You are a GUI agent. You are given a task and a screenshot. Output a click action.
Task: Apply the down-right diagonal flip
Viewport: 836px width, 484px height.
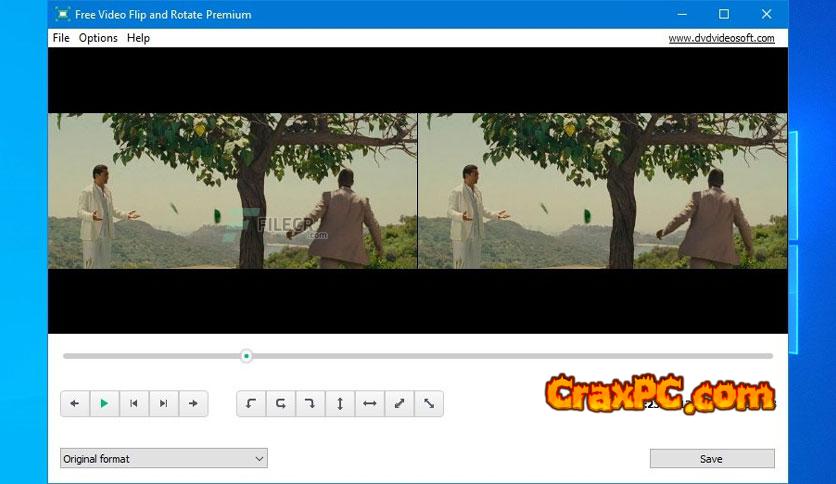(x=428, y=404)
